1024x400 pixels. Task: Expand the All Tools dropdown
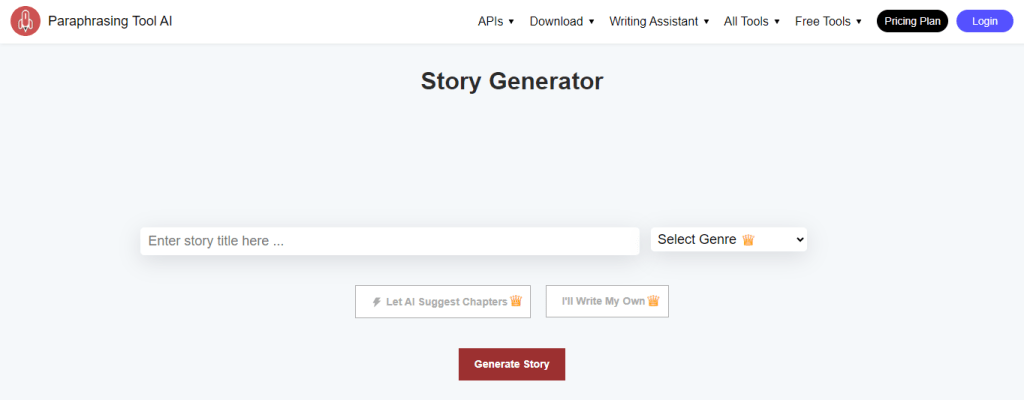pyautogui.click(x=752, y=21)
